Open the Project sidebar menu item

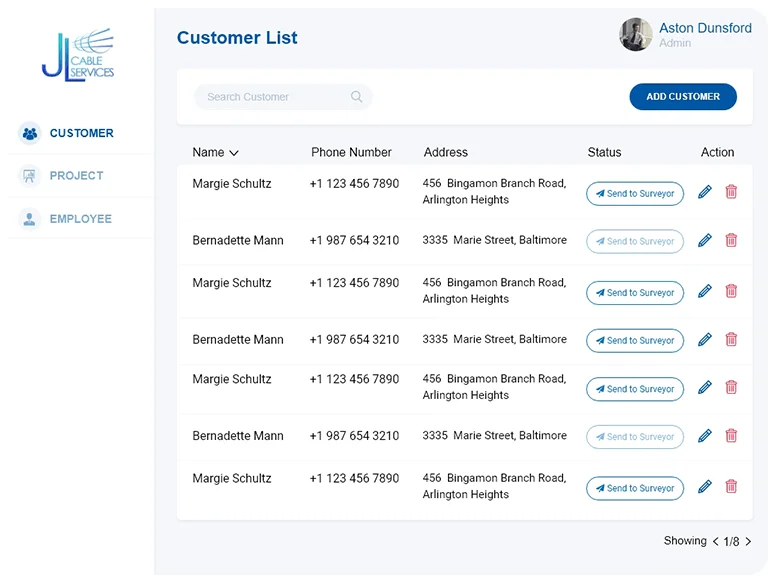click(x=76, y=176)
